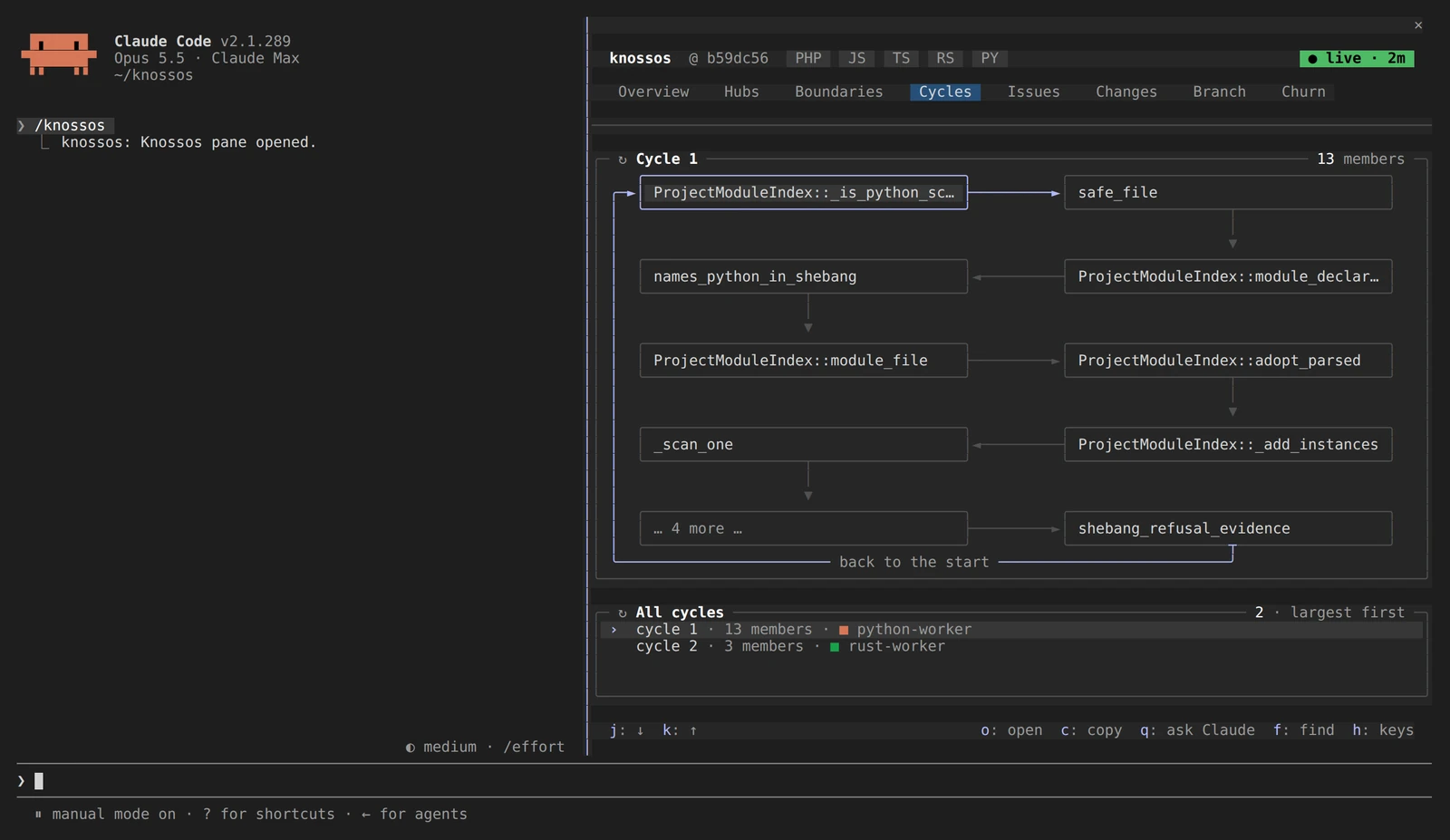Open the Overview tab

(653, 92)
